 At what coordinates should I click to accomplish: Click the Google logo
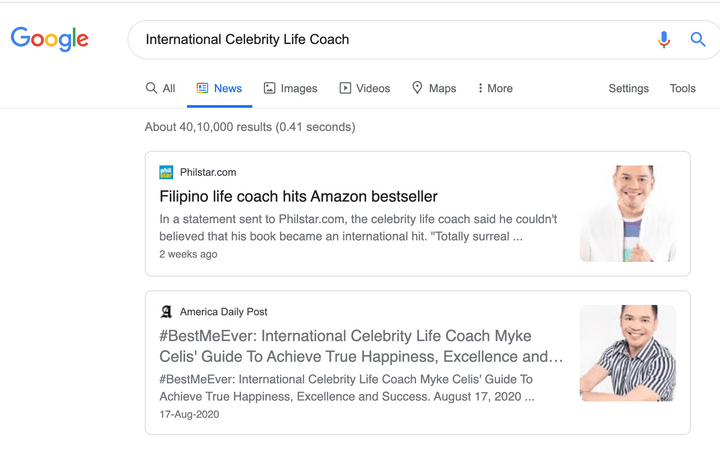coord(50,39)
